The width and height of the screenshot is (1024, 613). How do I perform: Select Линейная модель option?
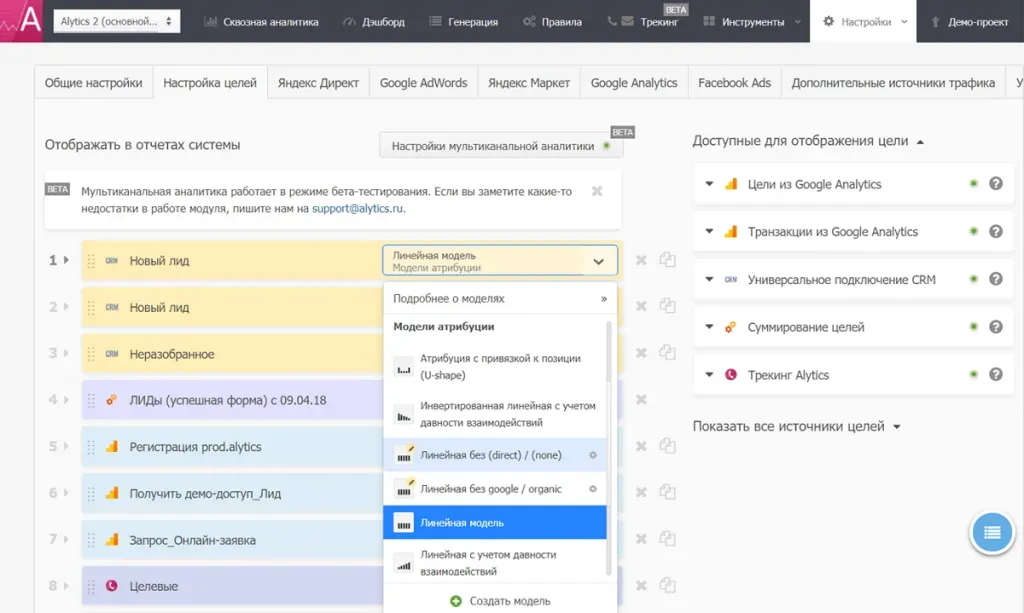click(x=494, y=522)
